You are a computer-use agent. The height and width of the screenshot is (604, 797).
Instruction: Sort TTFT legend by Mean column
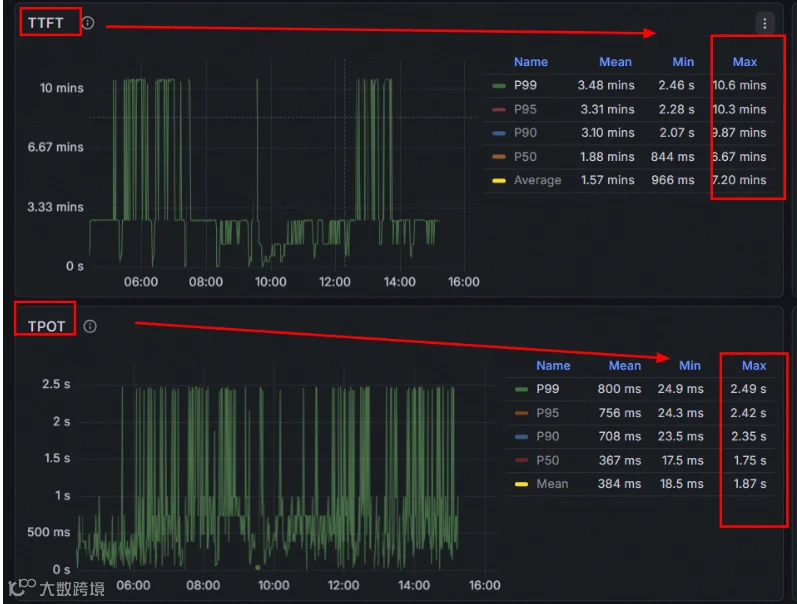(x=615, y=62)
